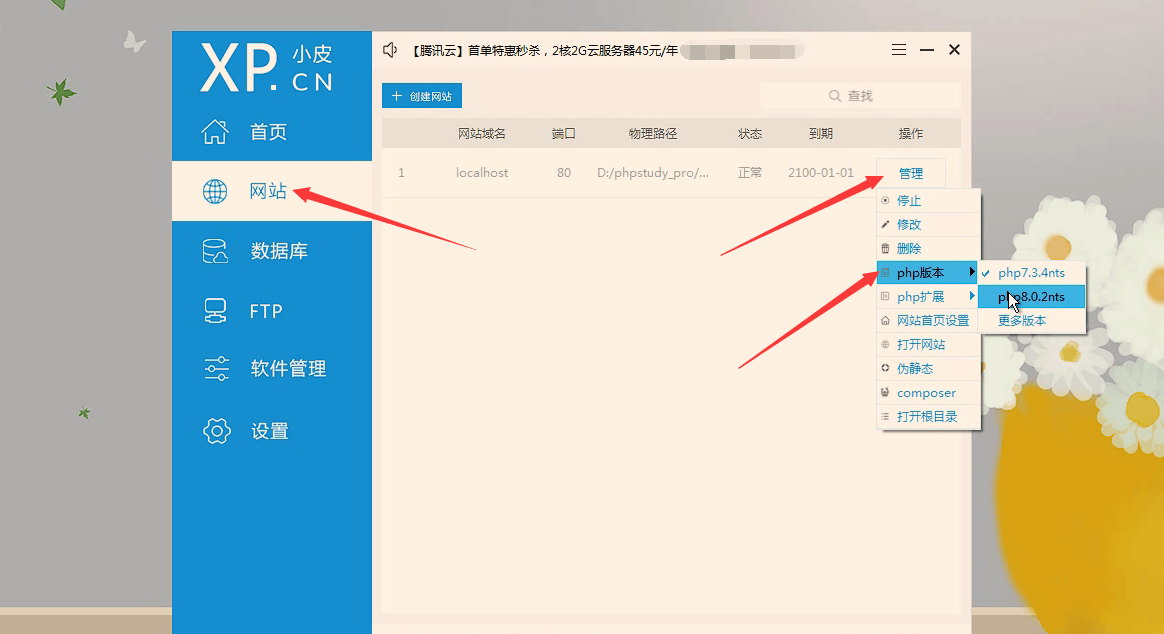This screenshot has height=634, width=1164.
Task: Click row number 1 cell
Action: pyautogui.click(x=401, y=172)
